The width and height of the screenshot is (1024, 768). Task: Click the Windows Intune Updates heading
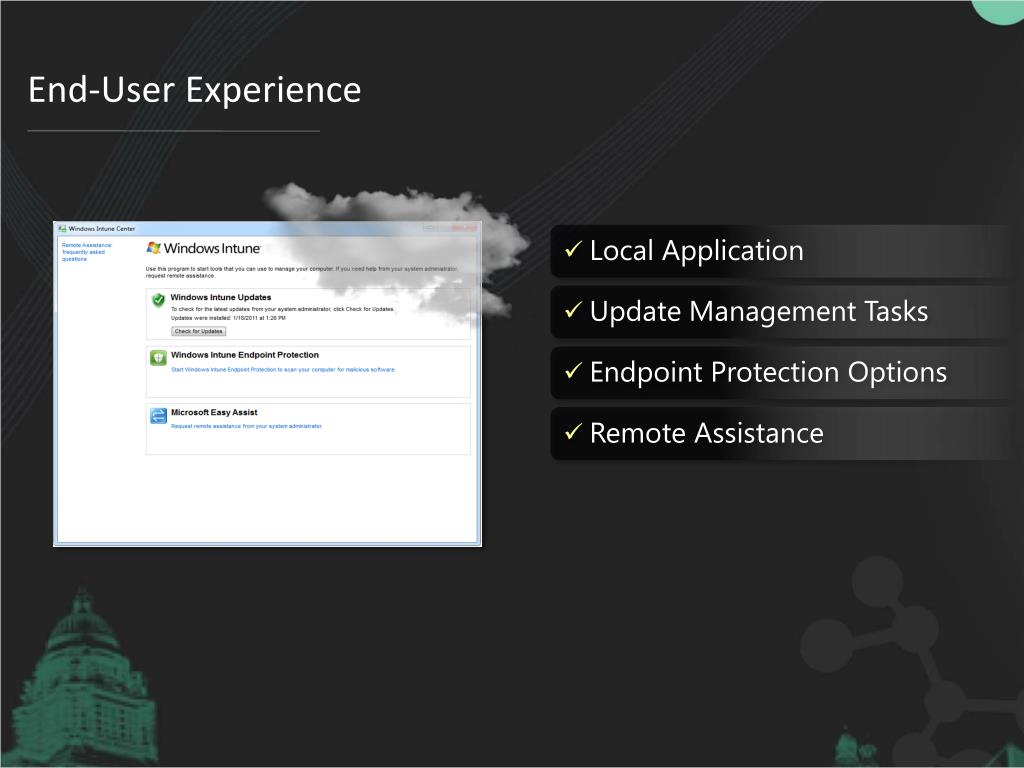pyautogui.click(x=221, y=297)
